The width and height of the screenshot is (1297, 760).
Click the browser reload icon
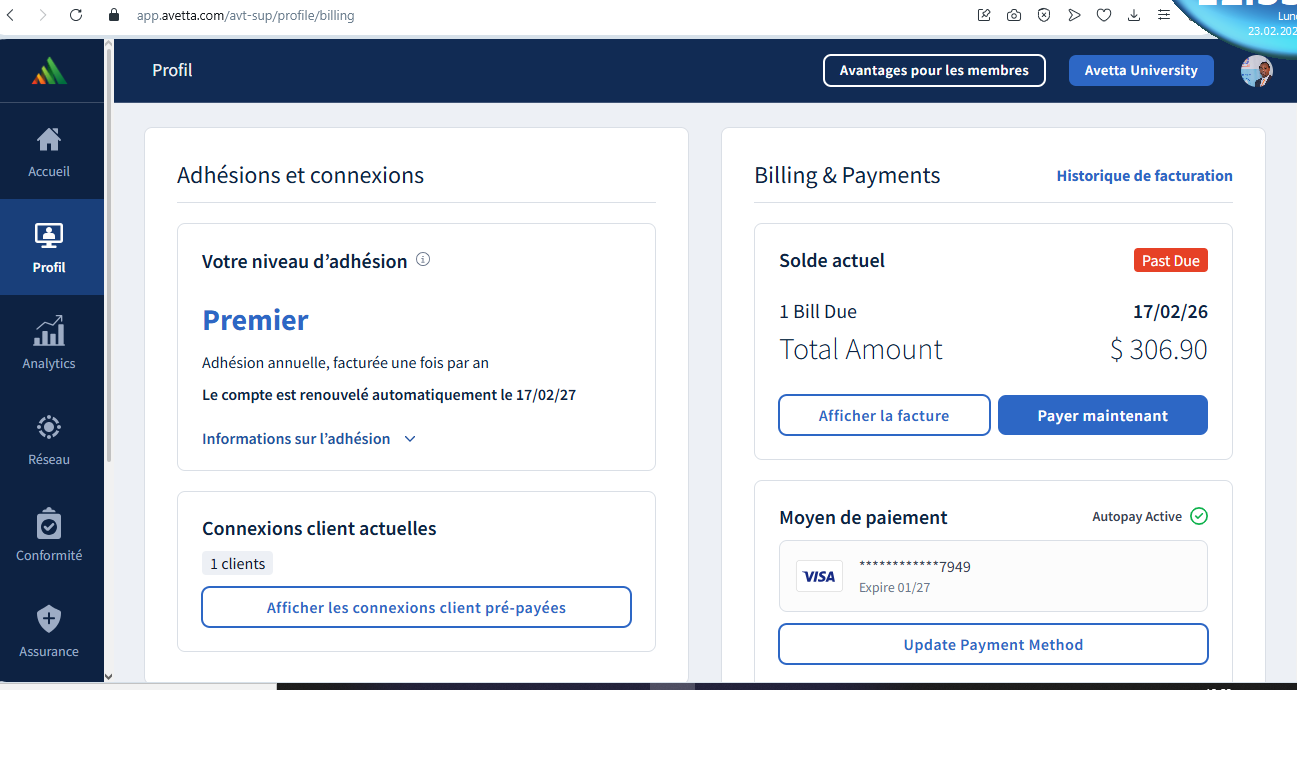coord(76,15)
